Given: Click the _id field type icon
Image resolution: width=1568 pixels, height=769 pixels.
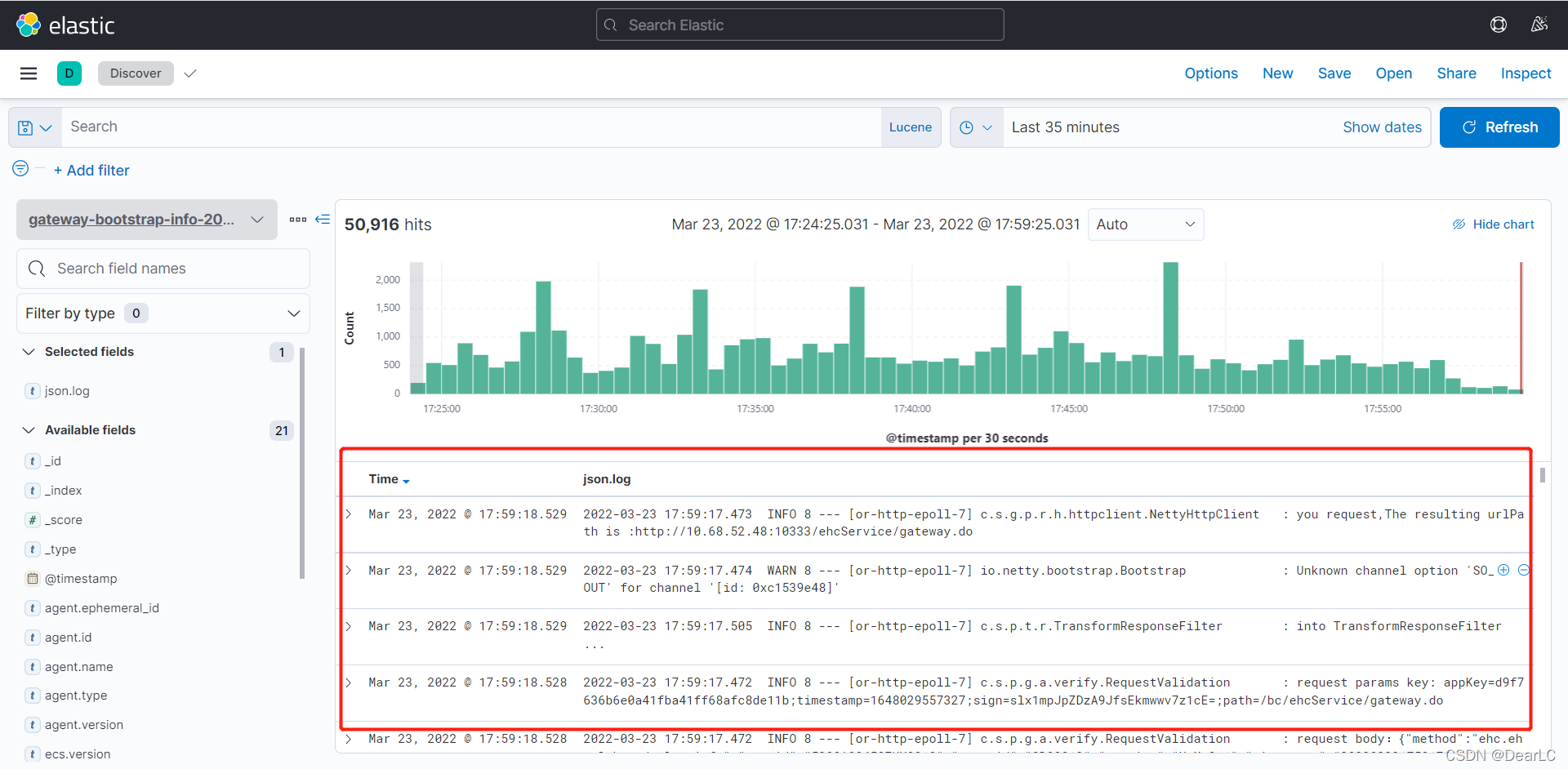Looking at the screenshot, I should [33, 461].
